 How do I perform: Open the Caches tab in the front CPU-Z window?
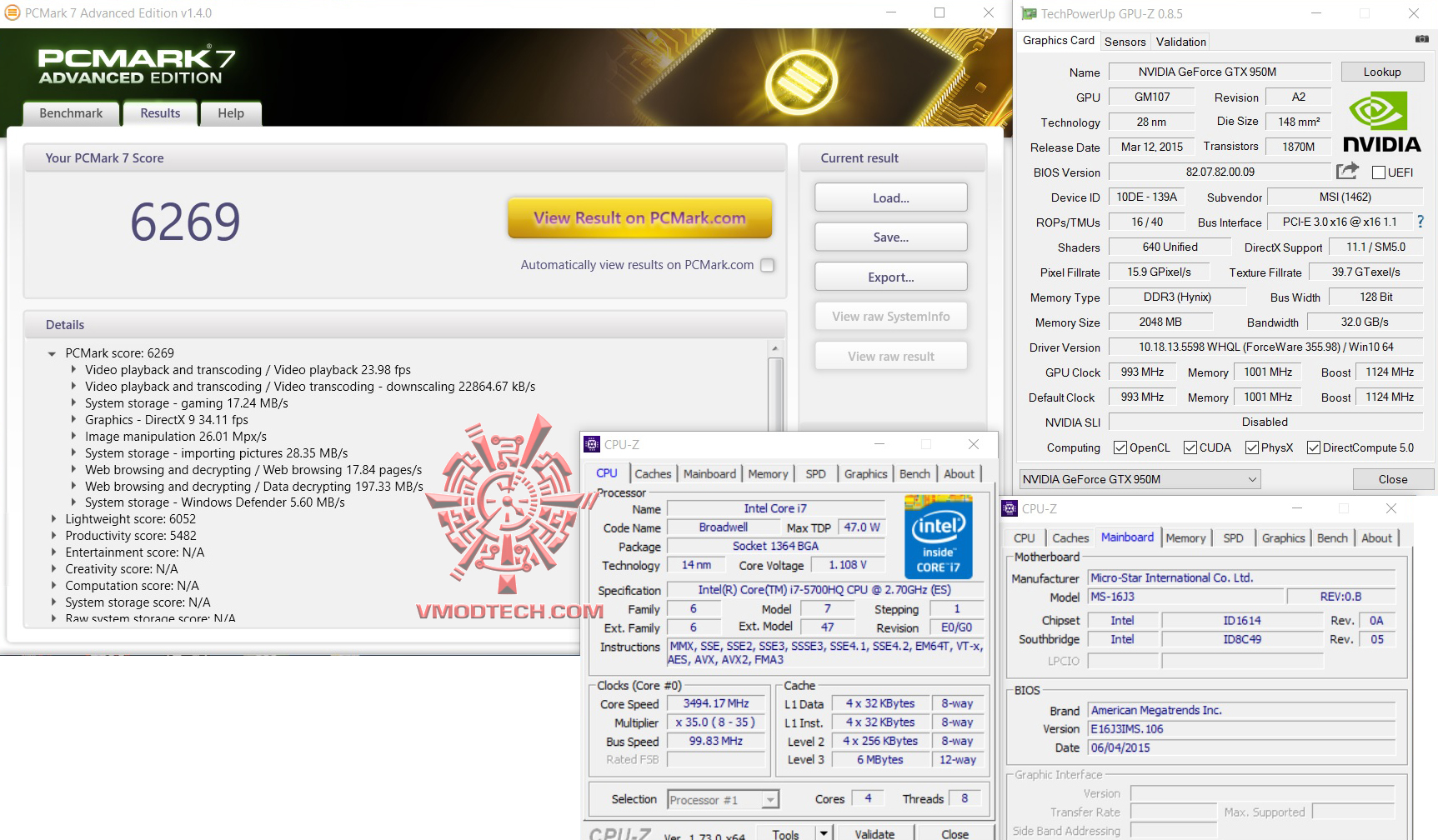[x=653, y=474]
